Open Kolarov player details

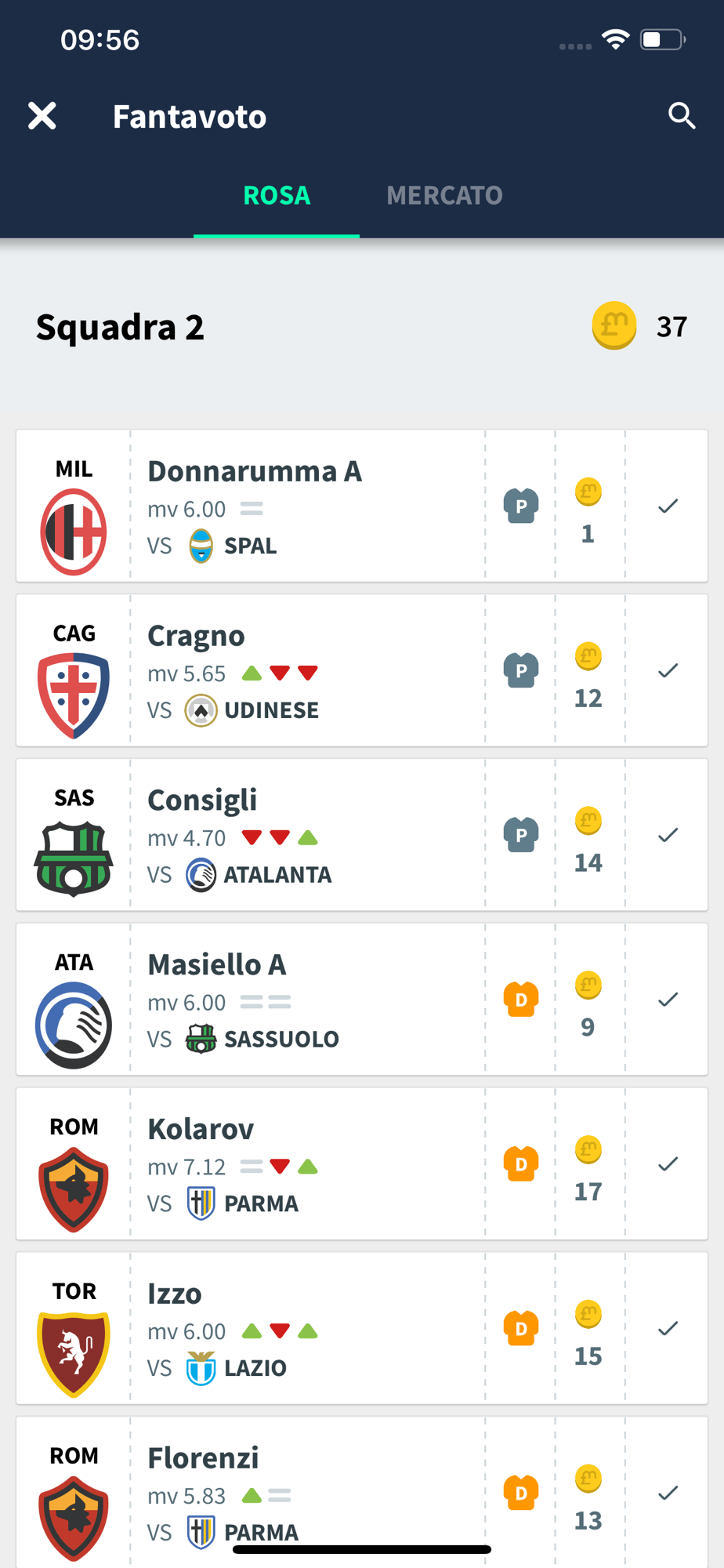(x=201, y=1129)
